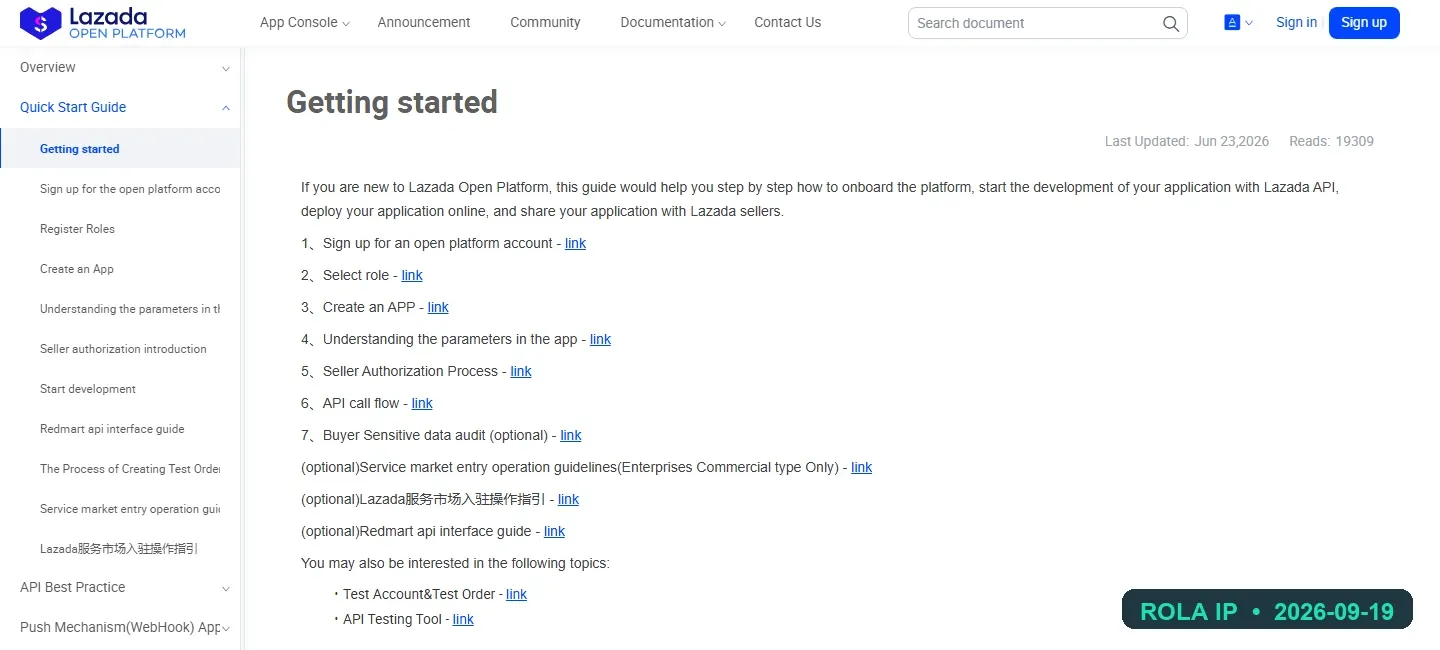
Task: Expand the Push Mechanism(WebHook) section
Action: coord(226,628)
